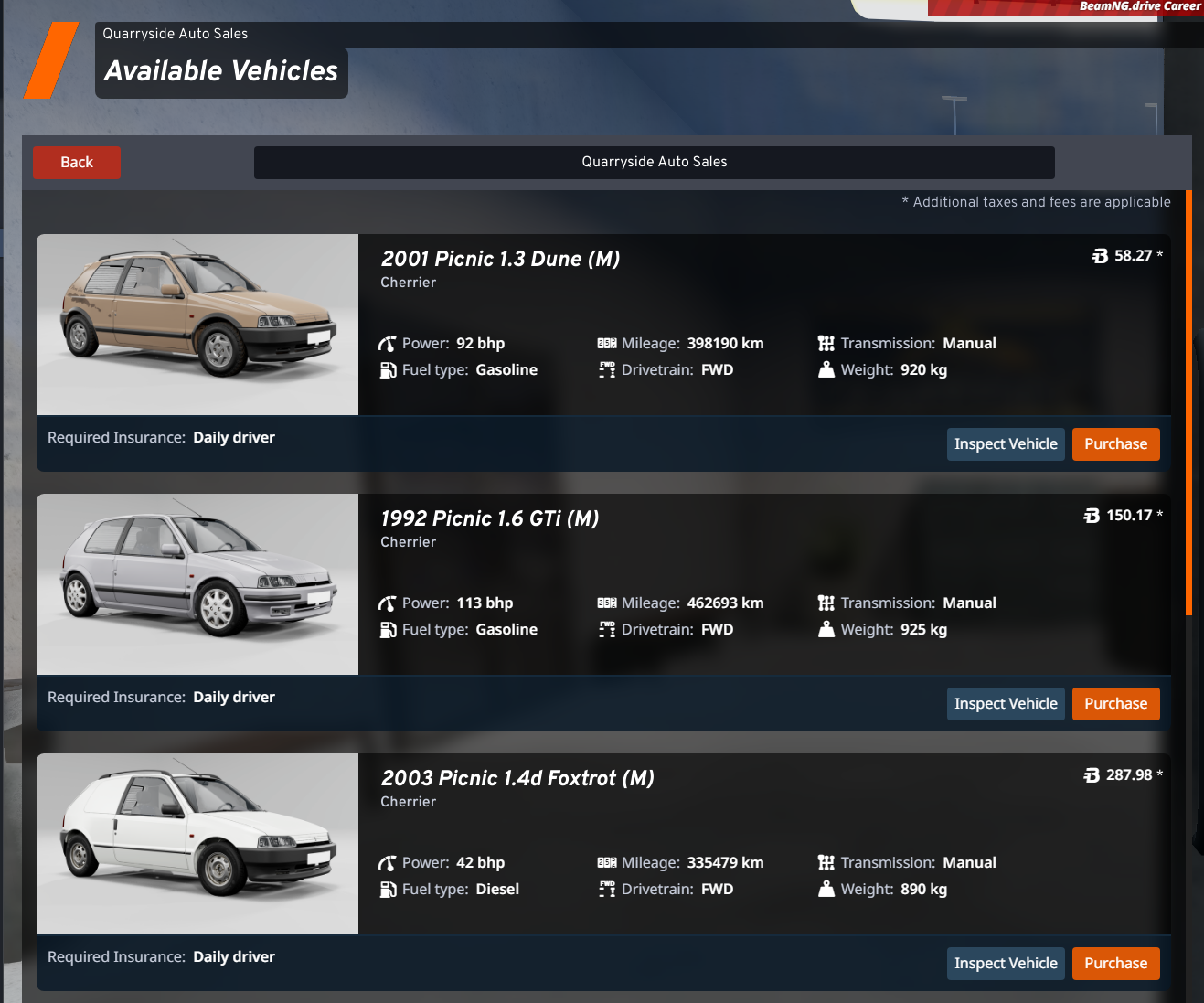Click the title 1992 Picnic 1.6 GTi (M)

[490, 519]
